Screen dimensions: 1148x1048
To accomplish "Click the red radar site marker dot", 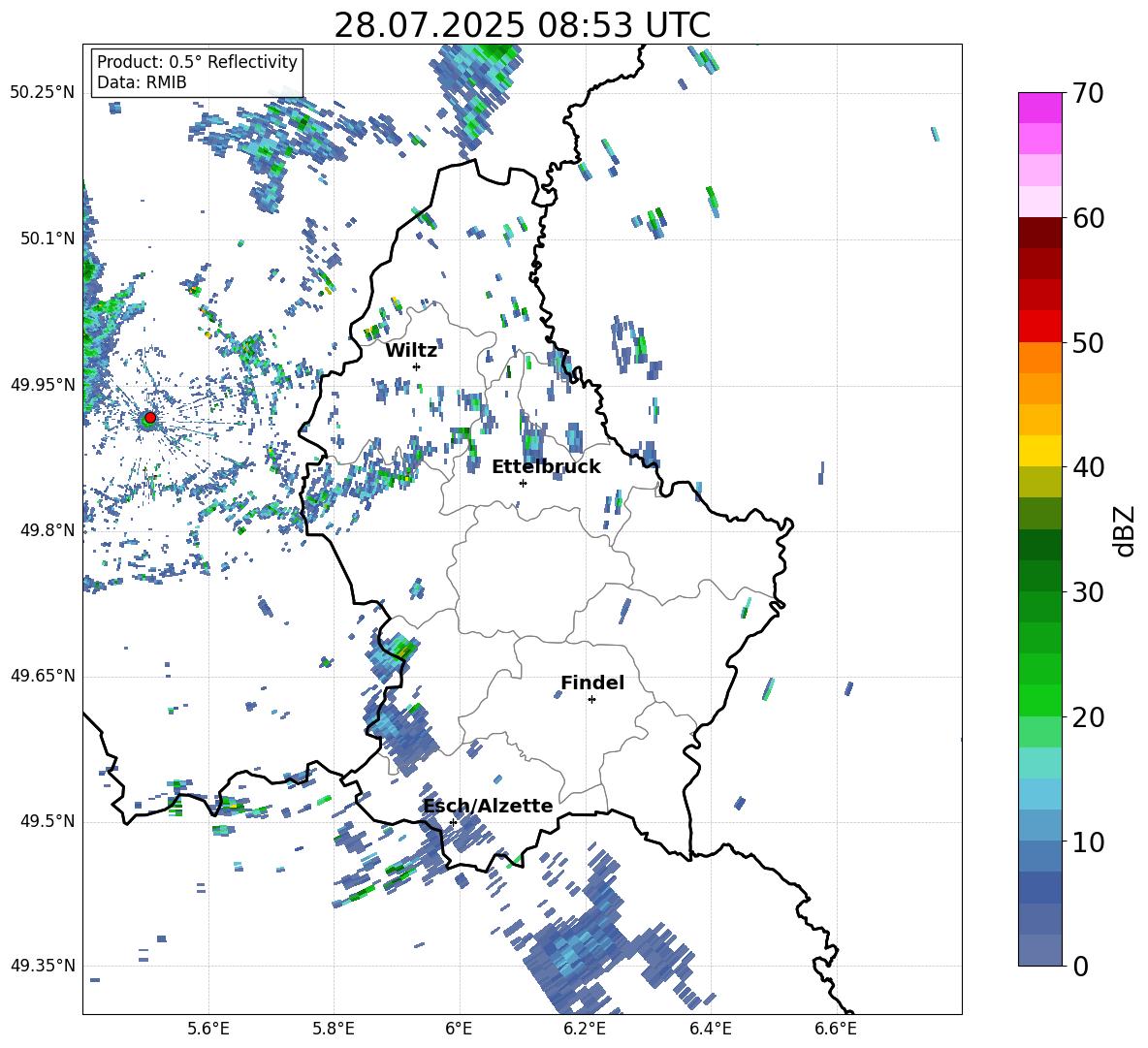I will coord(150,418).
